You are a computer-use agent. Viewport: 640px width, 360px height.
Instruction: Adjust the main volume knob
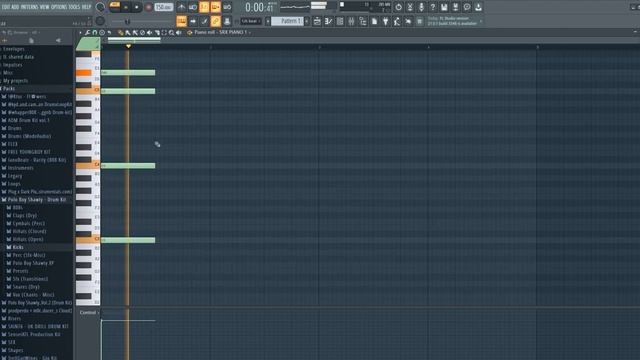pyautogui.click(x=100, y=7)
